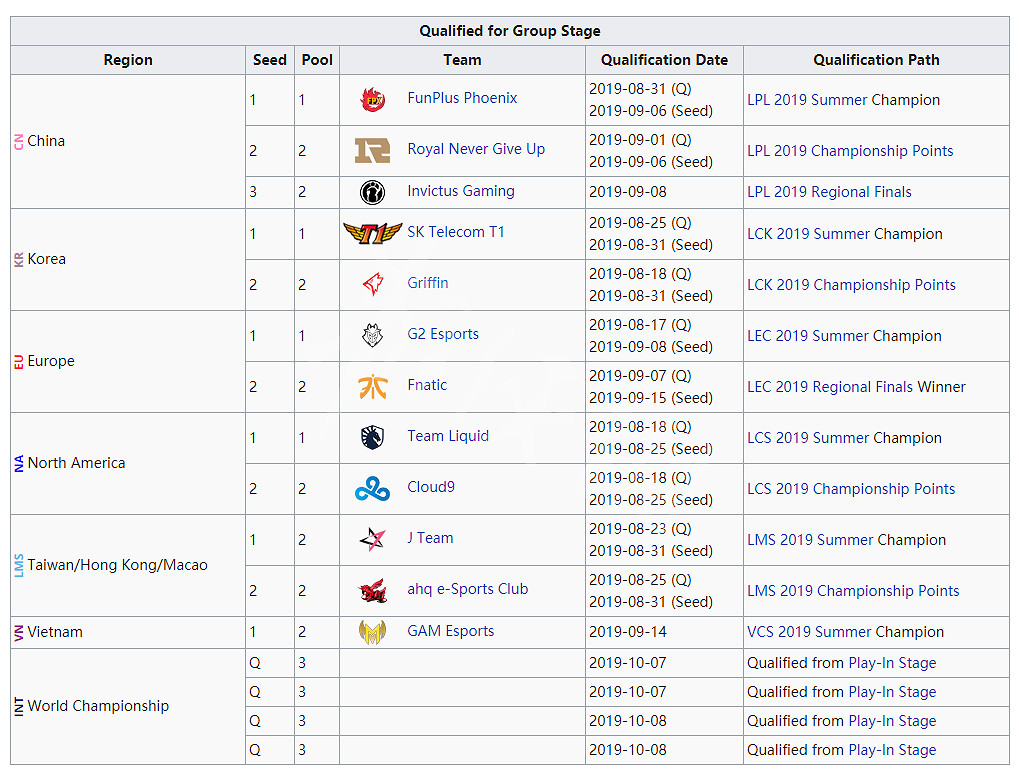The image size is (1019, 774).
Task: Click the SK Telecom T1 logo
Action: pos(372,233)
